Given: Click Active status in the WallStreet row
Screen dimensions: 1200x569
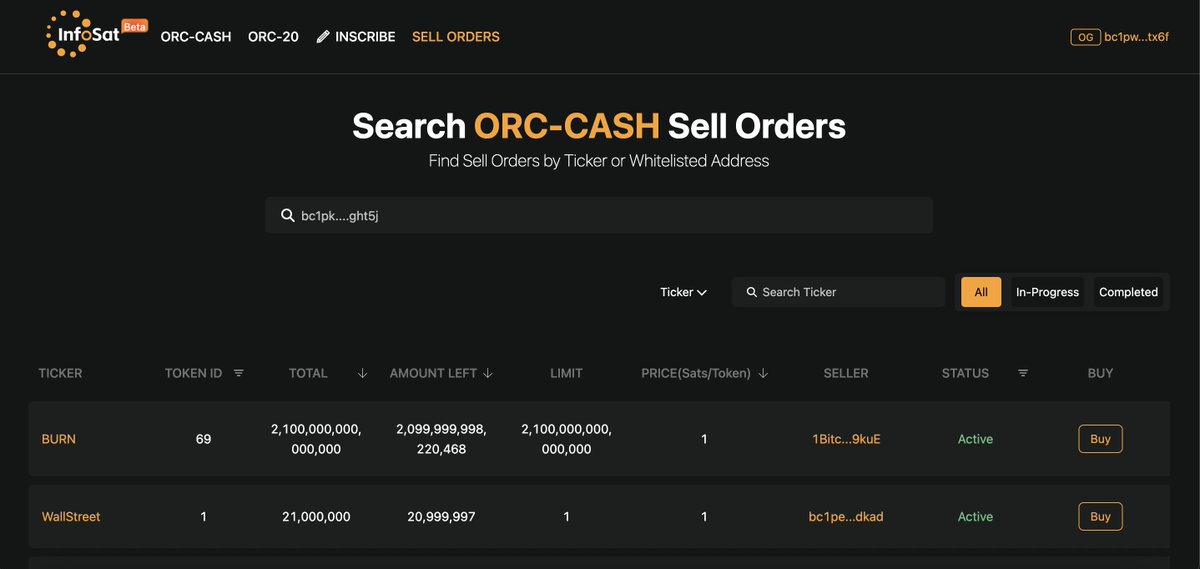Looking at the screenshot, I should click(975, 517).
